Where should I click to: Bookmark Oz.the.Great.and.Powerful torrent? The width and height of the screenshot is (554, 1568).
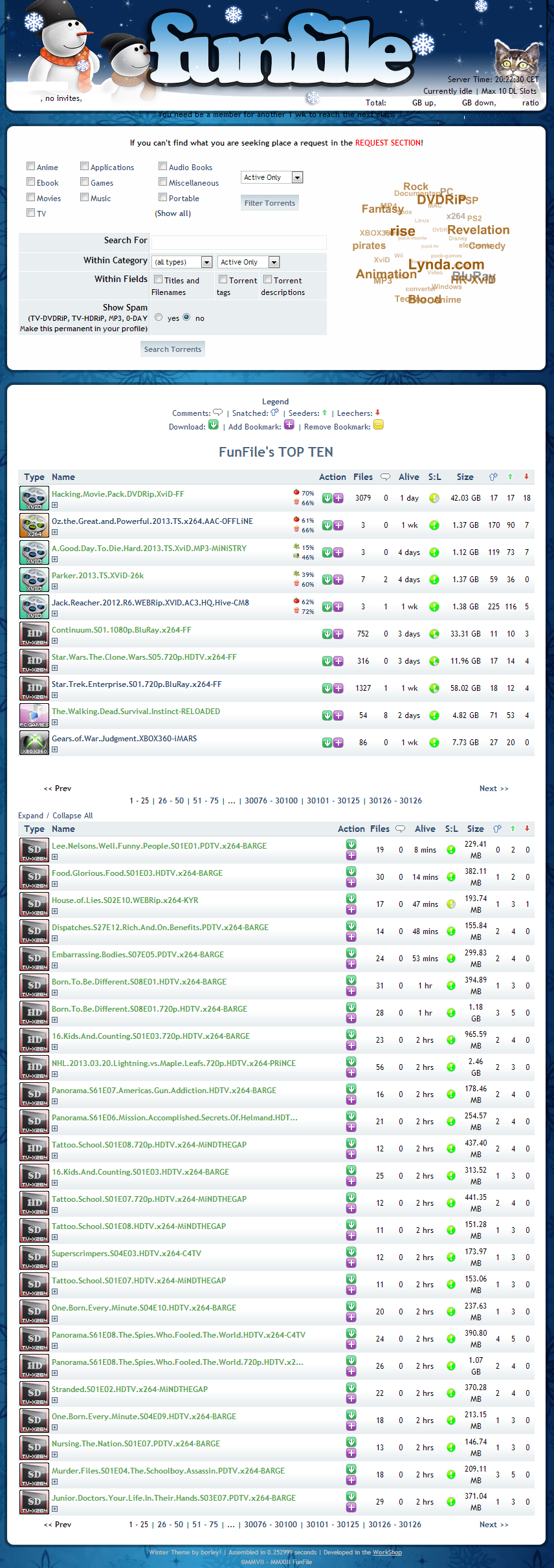pyautogui.click(x=338, y=525)
